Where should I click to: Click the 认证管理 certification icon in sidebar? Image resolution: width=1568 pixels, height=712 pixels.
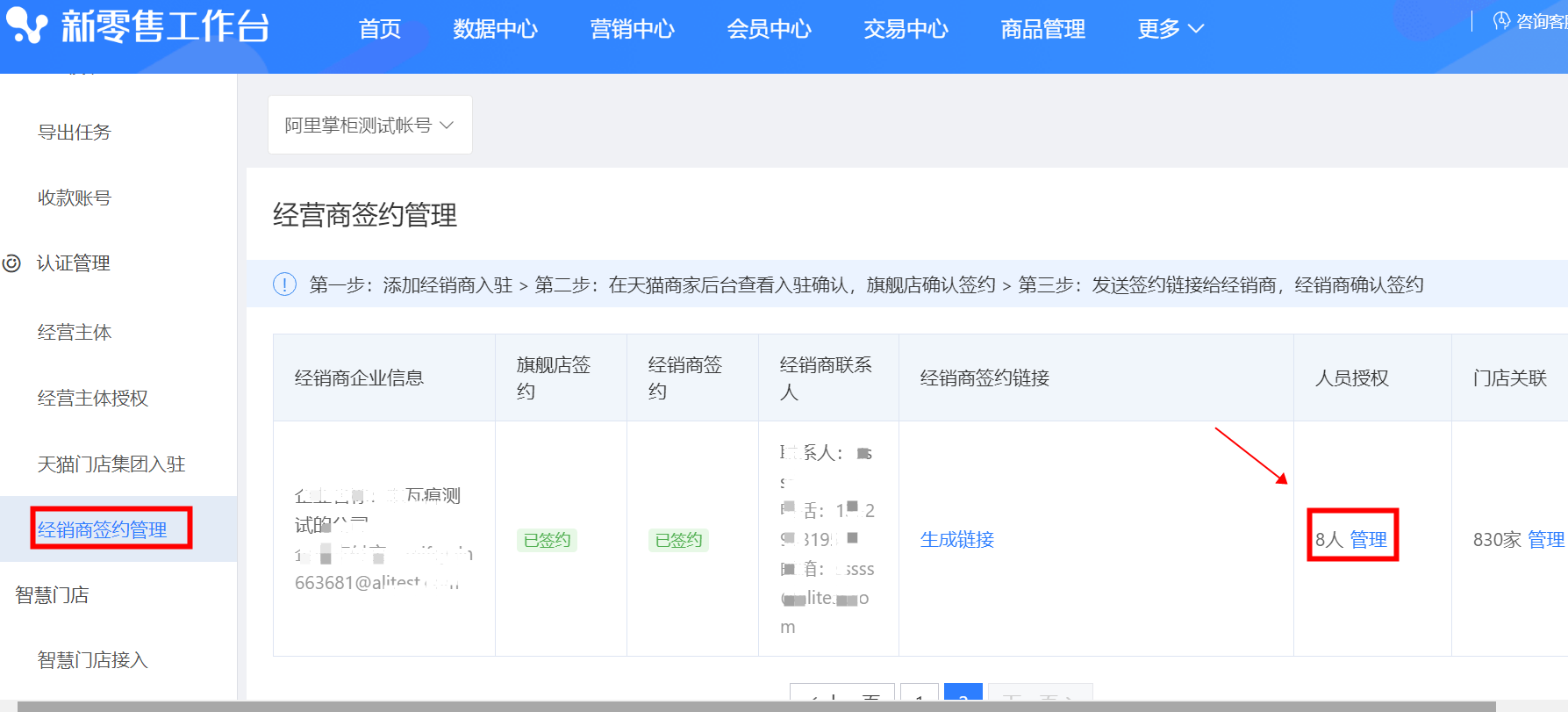tap(12, 263)
